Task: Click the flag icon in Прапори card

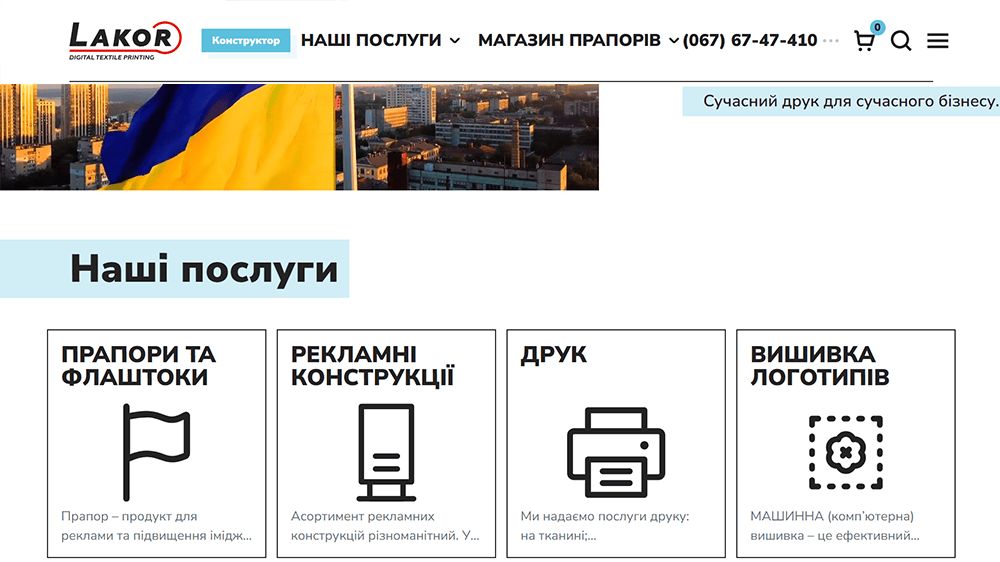Action: click(x=156, y=452)
